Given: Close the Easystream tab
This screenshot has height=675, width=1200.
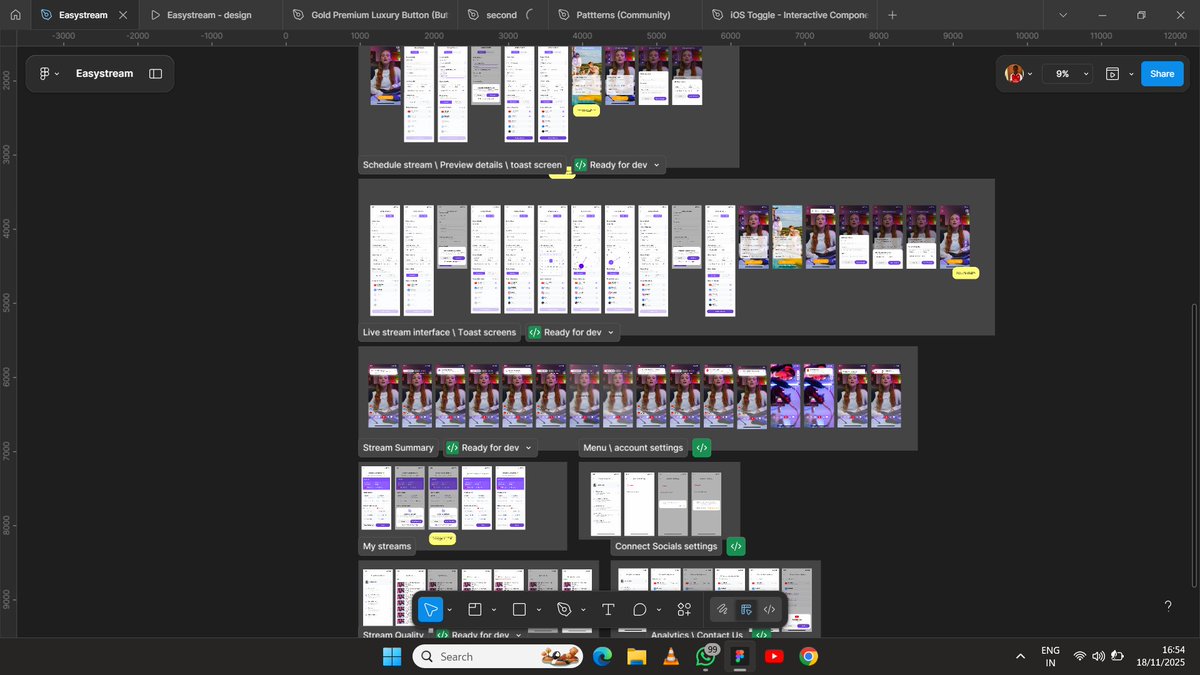Looking at the screenshot, I should click(x=123, y=15).
